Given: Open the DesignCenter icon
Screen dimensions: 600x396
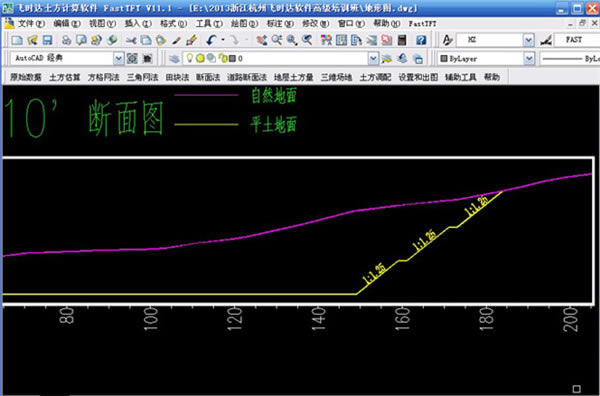Looking at the screenshot, I should click(x=341, y=40).
